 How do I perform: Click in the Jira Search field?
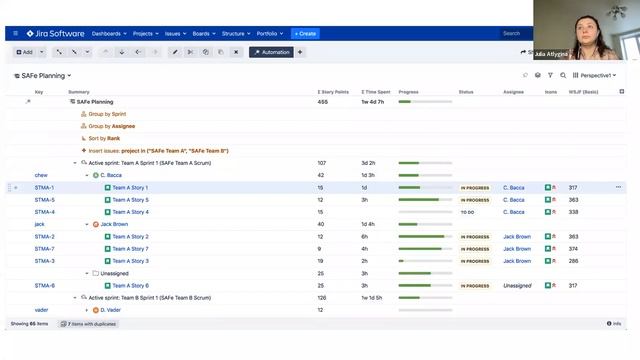516,33
